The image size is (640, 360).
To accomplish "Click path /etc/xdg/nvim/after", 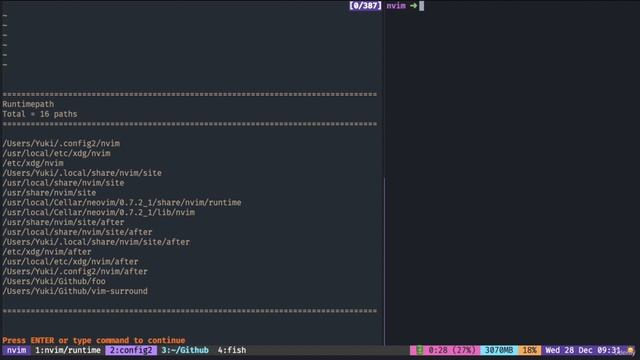I will click(x=47, y=251).
